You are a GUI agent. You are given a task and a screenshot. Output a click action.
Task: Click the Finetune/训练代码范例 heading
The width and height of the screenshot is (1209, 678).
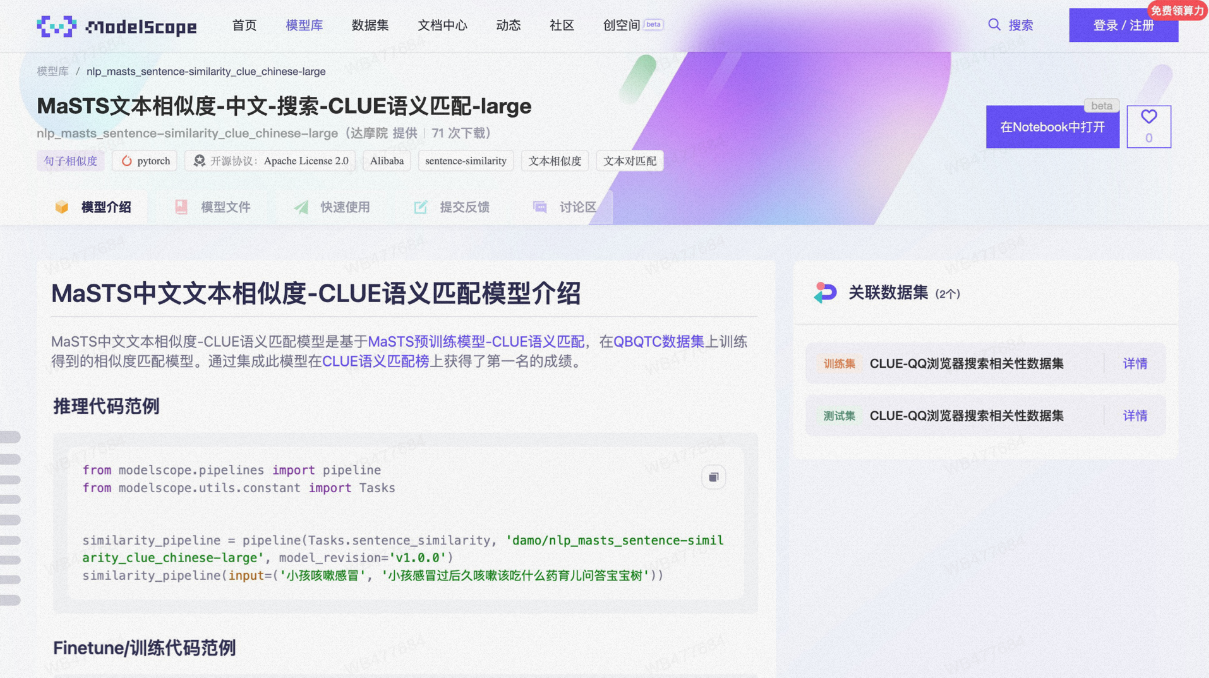144,648
